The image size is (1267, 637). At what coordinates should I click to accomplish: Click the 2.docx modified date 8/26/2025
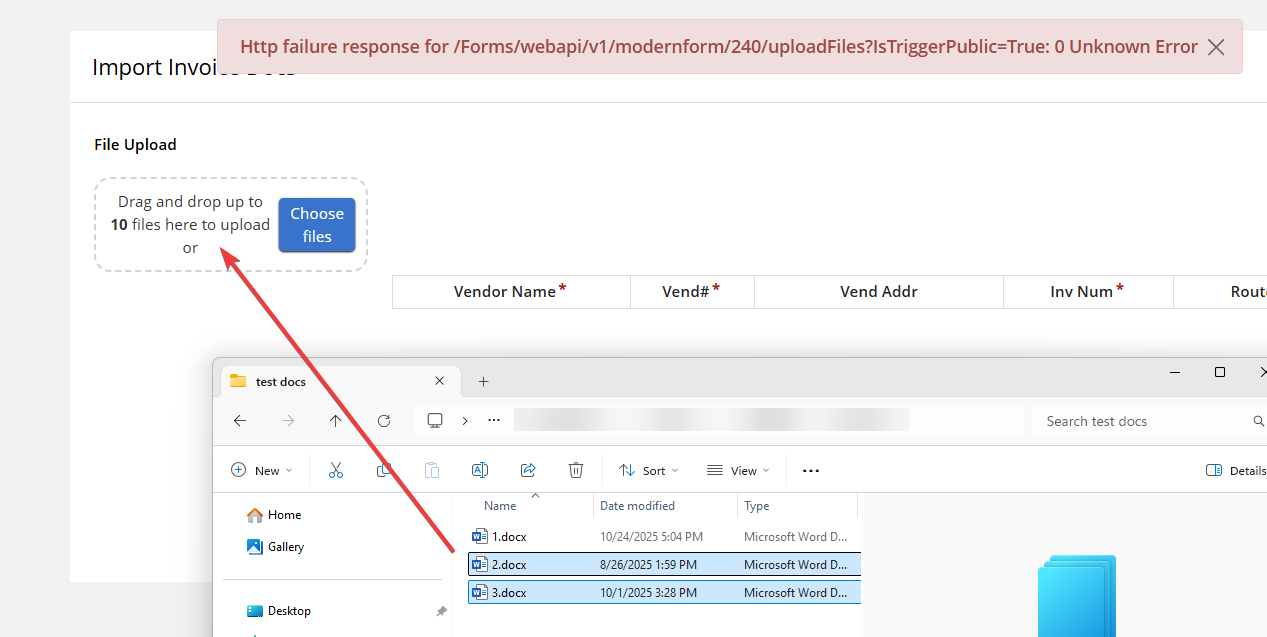point(648,565)
